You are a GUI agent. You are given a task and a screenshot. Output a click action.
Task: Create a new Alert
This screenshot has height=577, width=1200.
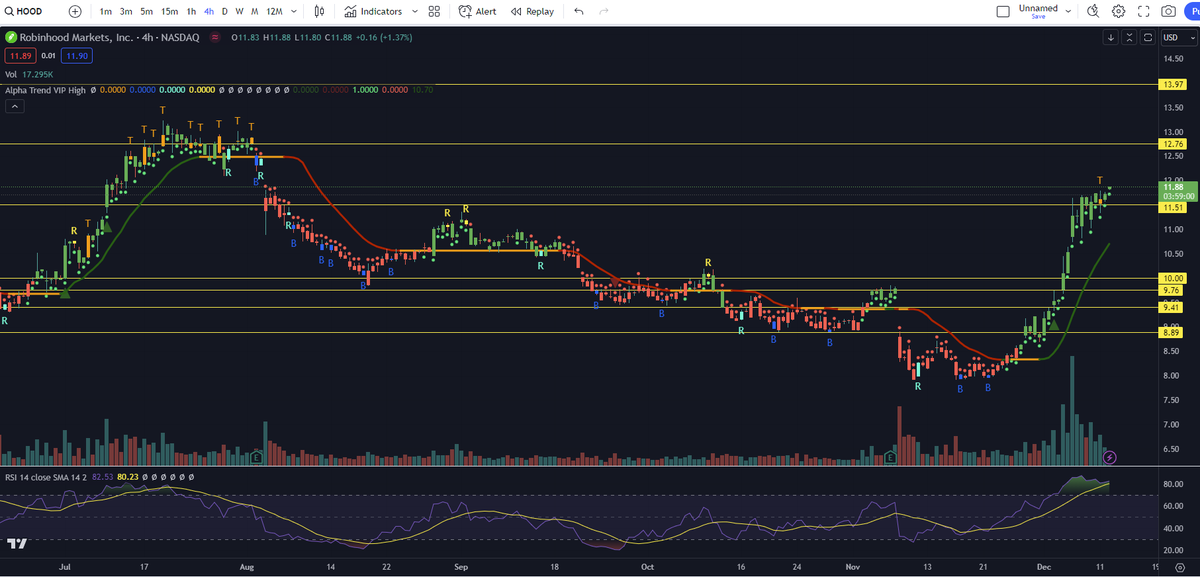click(x=478, y=12)
